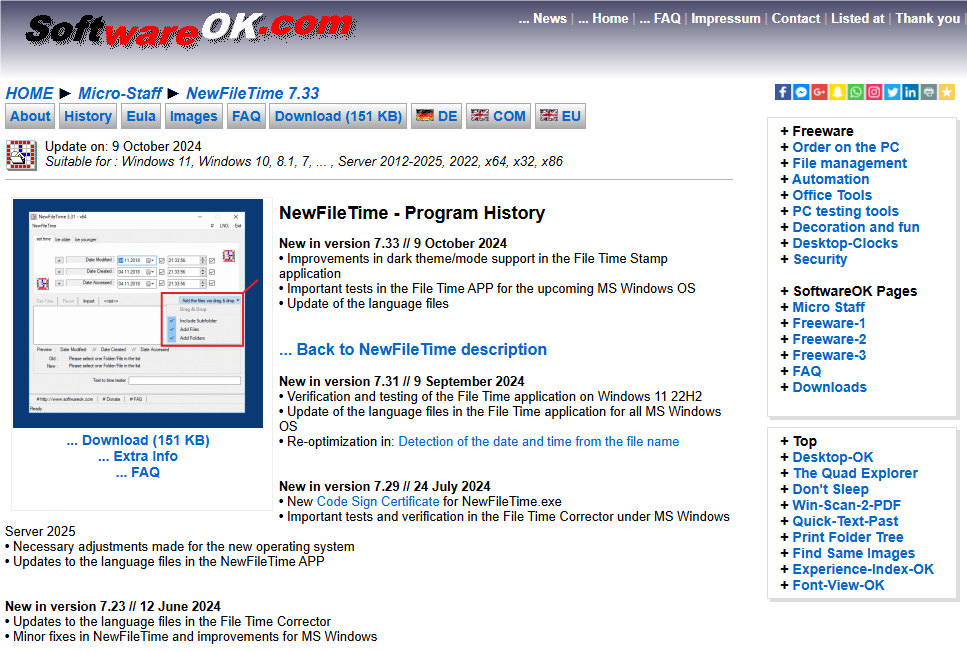This screenshot has height=652, width=967.
Task: Open Impressum in top navigation
Action: tap(726, 19)
